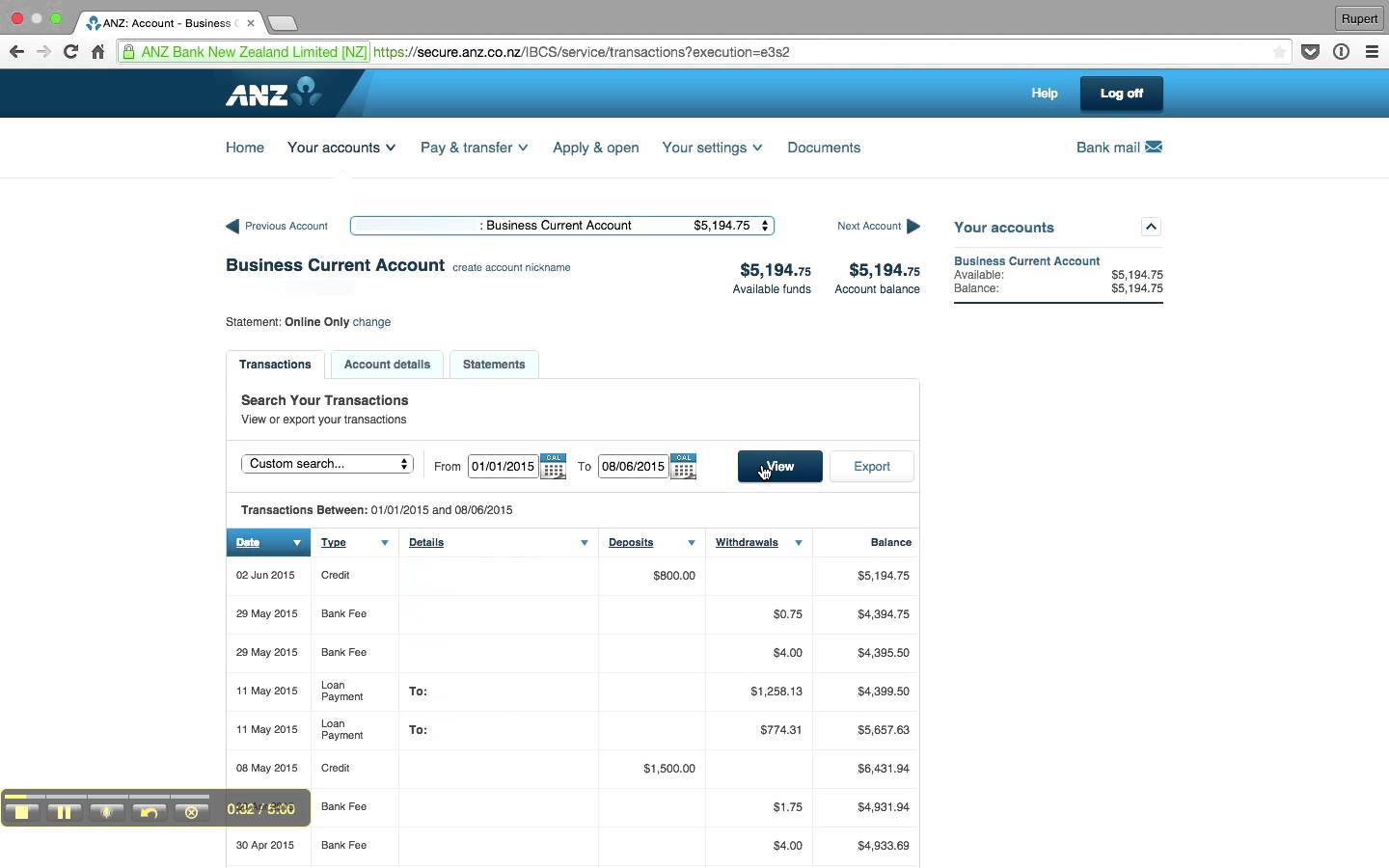
Task: Open Bank mail via the envelope icon
Action: 1155,148
